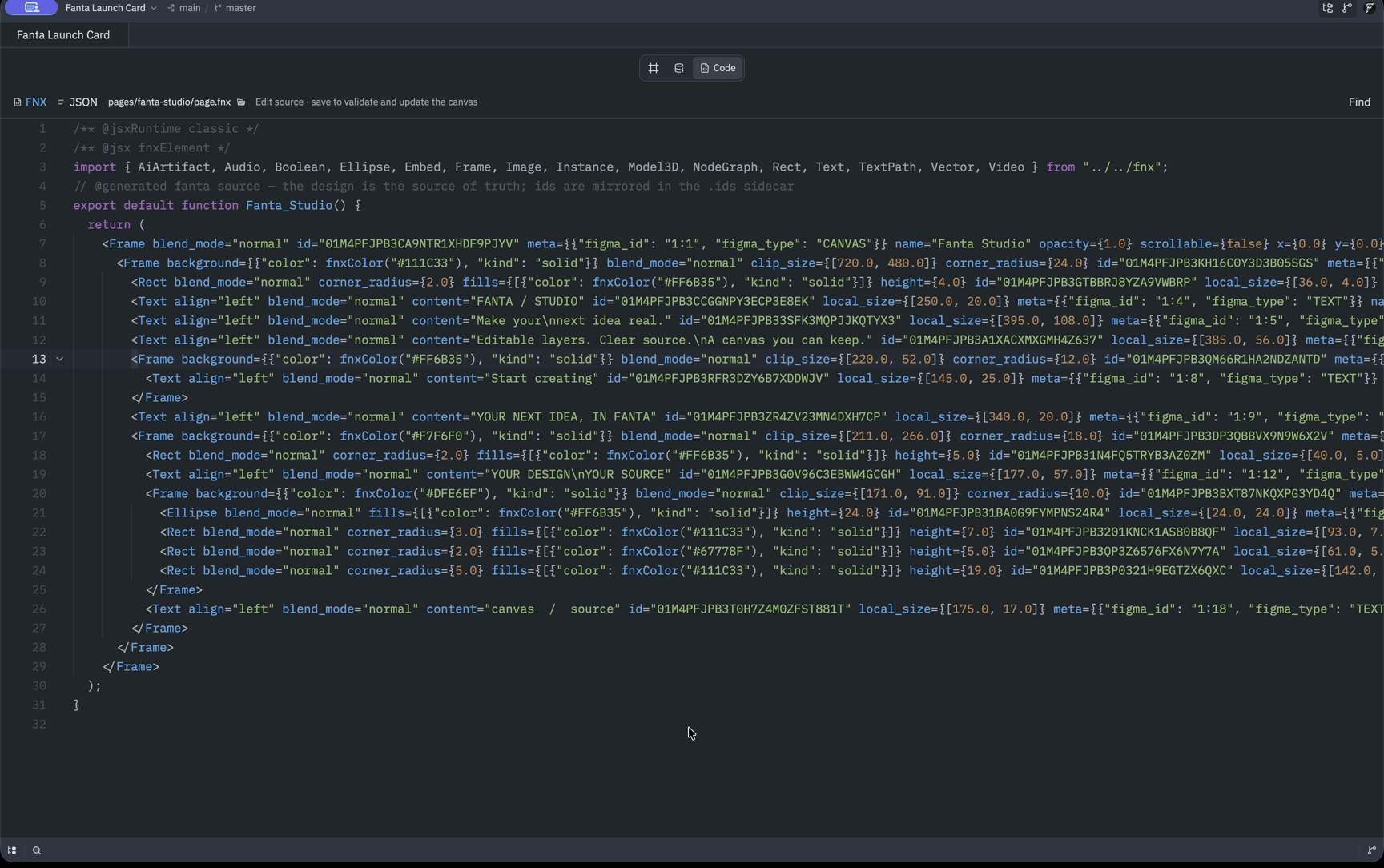Image resolution: width=1384 pixels, height=868 pixels.
Task: Click the '@jsxRuntime classic' comment on line 1
Action: point(166,129)
